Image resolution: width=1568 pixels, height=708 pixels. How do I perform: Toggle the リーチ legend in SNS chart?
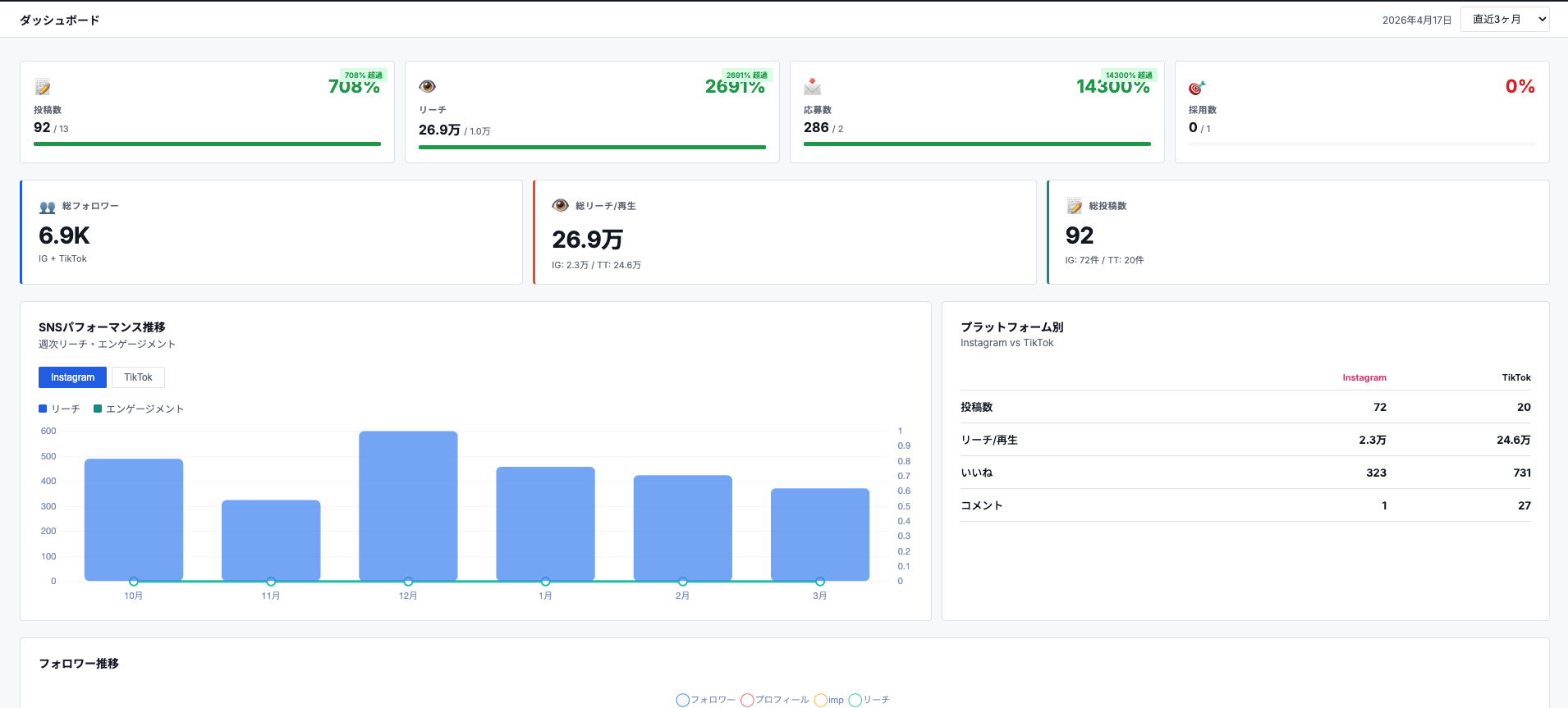(x=59, y=409)
